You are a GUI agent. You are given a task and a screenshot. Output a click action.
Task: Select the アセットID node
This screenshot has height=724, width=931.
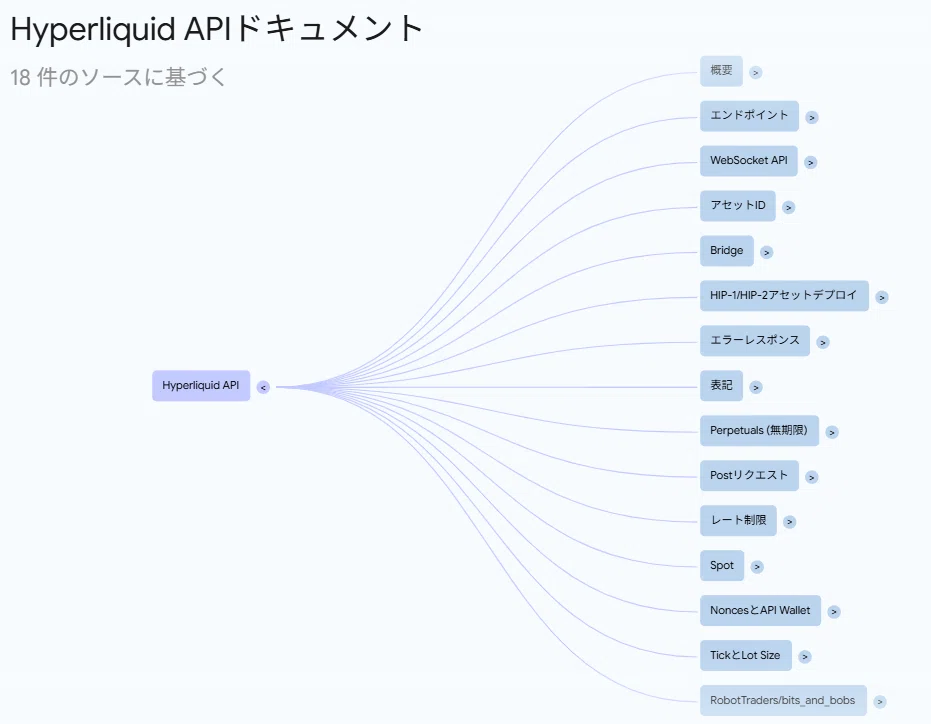click(737, 206)
